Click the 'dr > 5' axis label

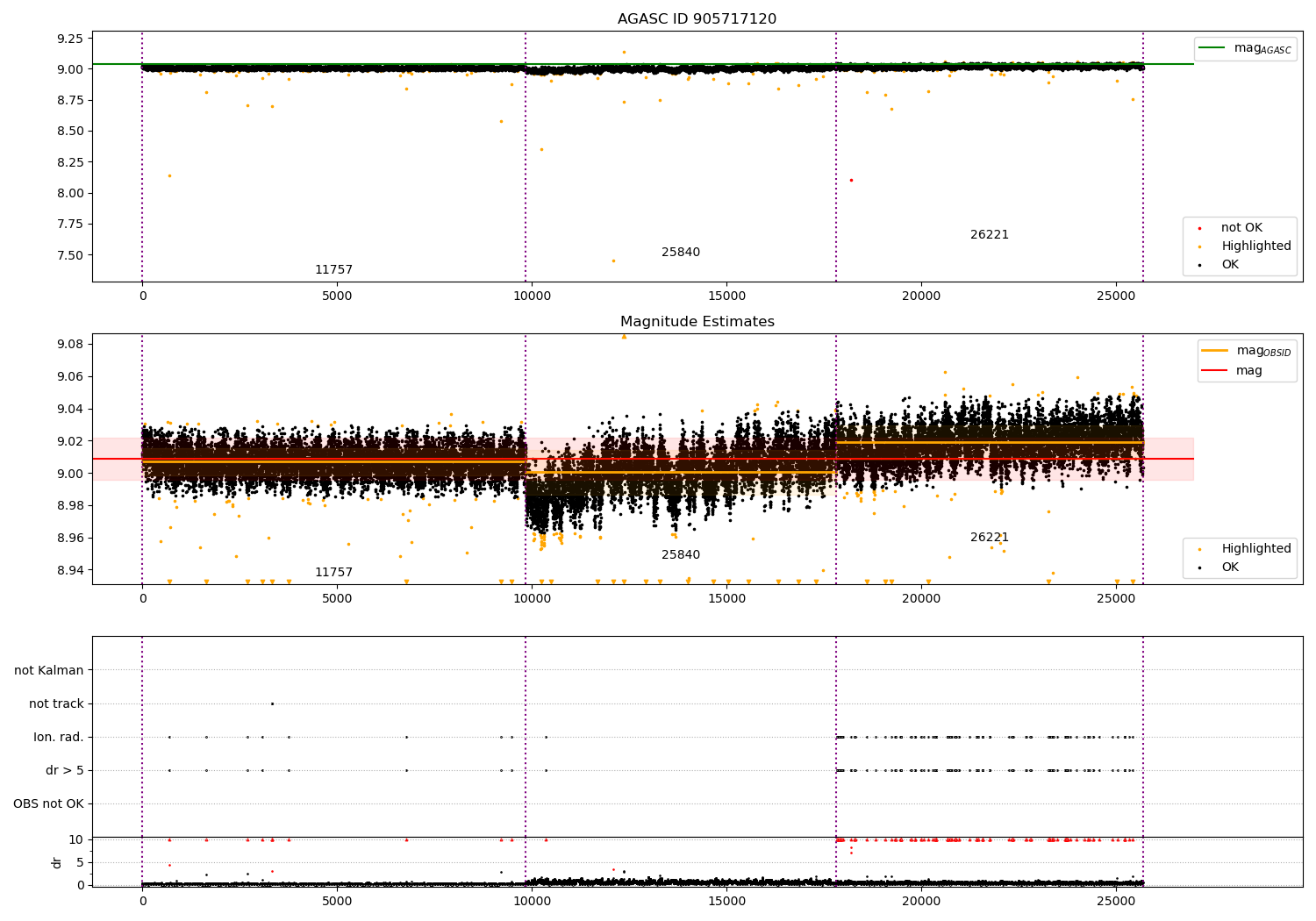65,770
